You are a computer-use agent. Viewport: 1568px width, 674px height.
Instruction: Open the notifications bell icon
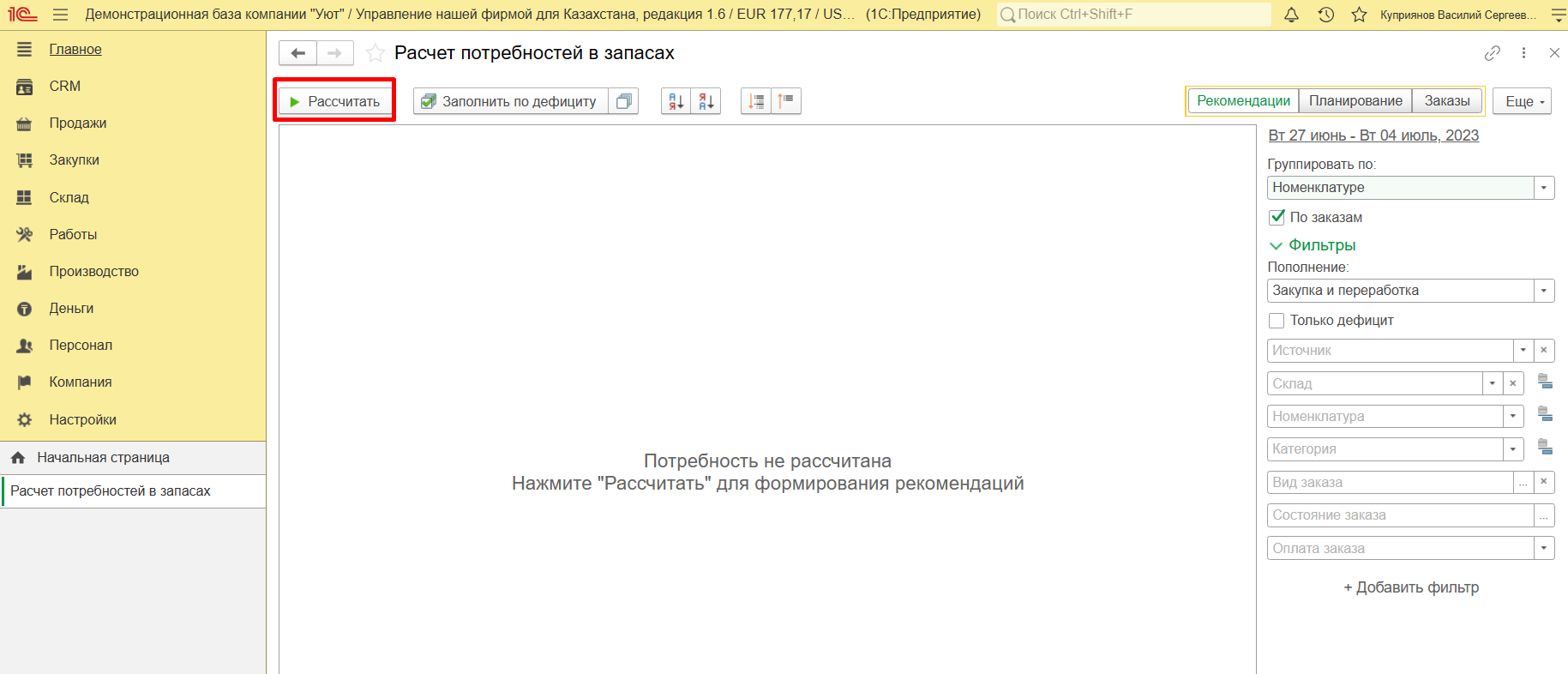pos(1291,15)
